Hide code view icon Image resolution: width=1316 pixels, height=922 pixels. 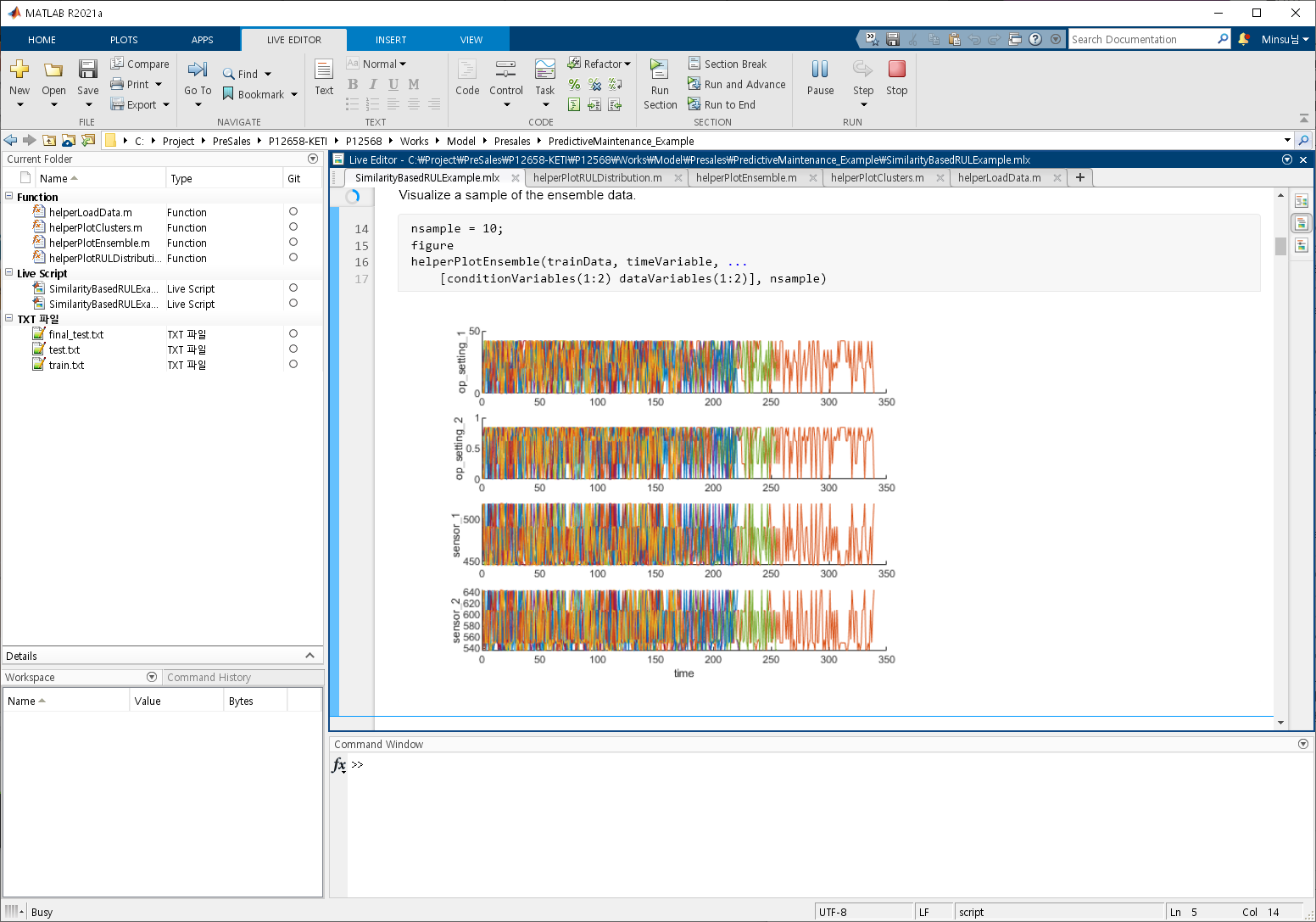(1301, 245)
